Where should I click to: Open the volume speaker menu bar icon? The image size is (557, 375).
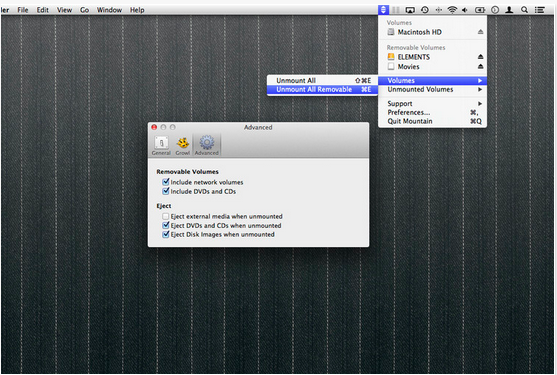point(465,10)
